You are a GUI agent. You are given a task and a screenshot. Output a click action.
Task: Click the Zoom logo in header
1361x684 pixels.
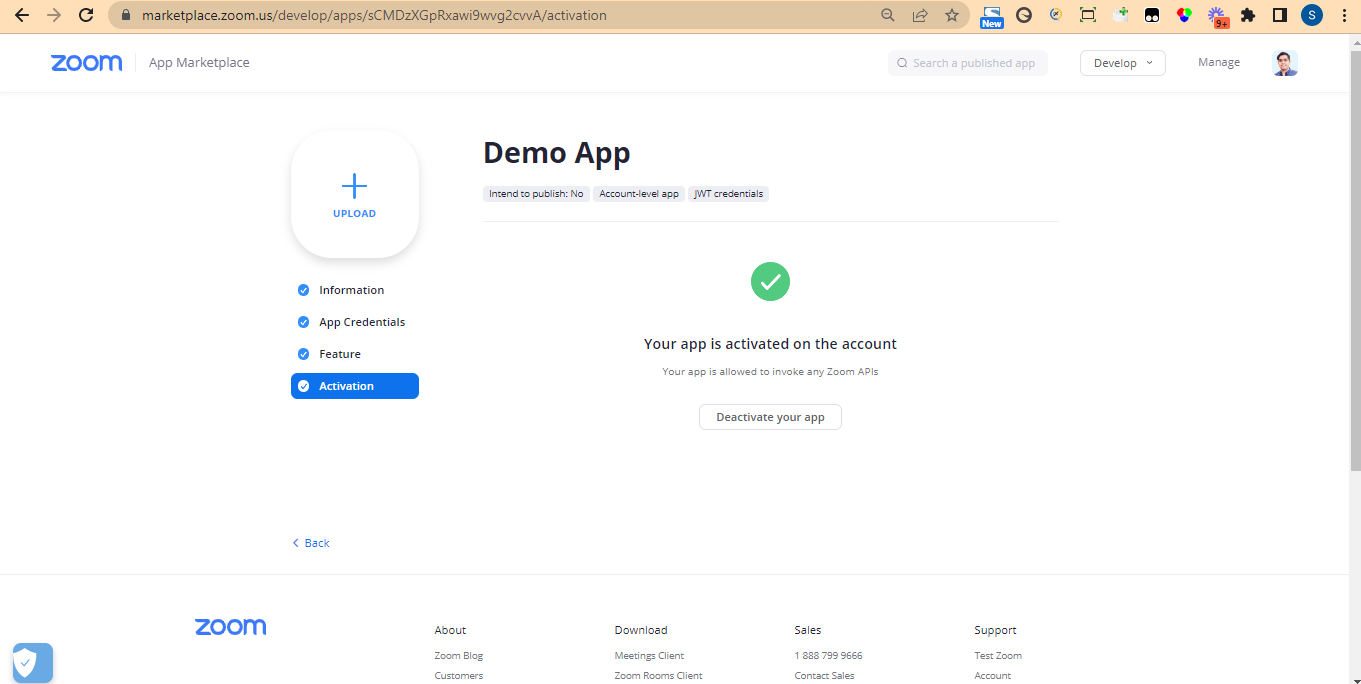pos(86,63)
